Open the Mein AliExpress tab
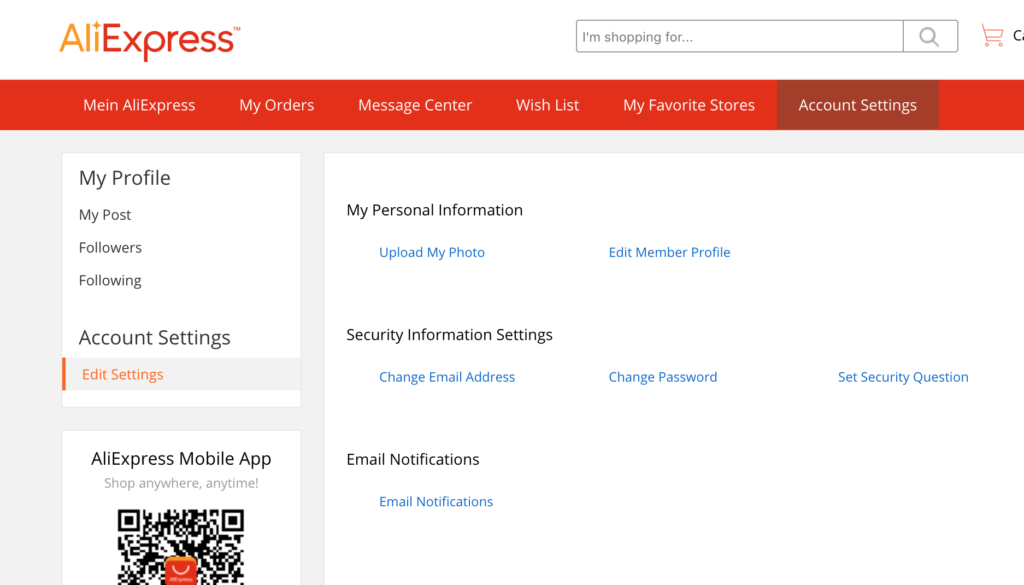 [x=139, y=105]
